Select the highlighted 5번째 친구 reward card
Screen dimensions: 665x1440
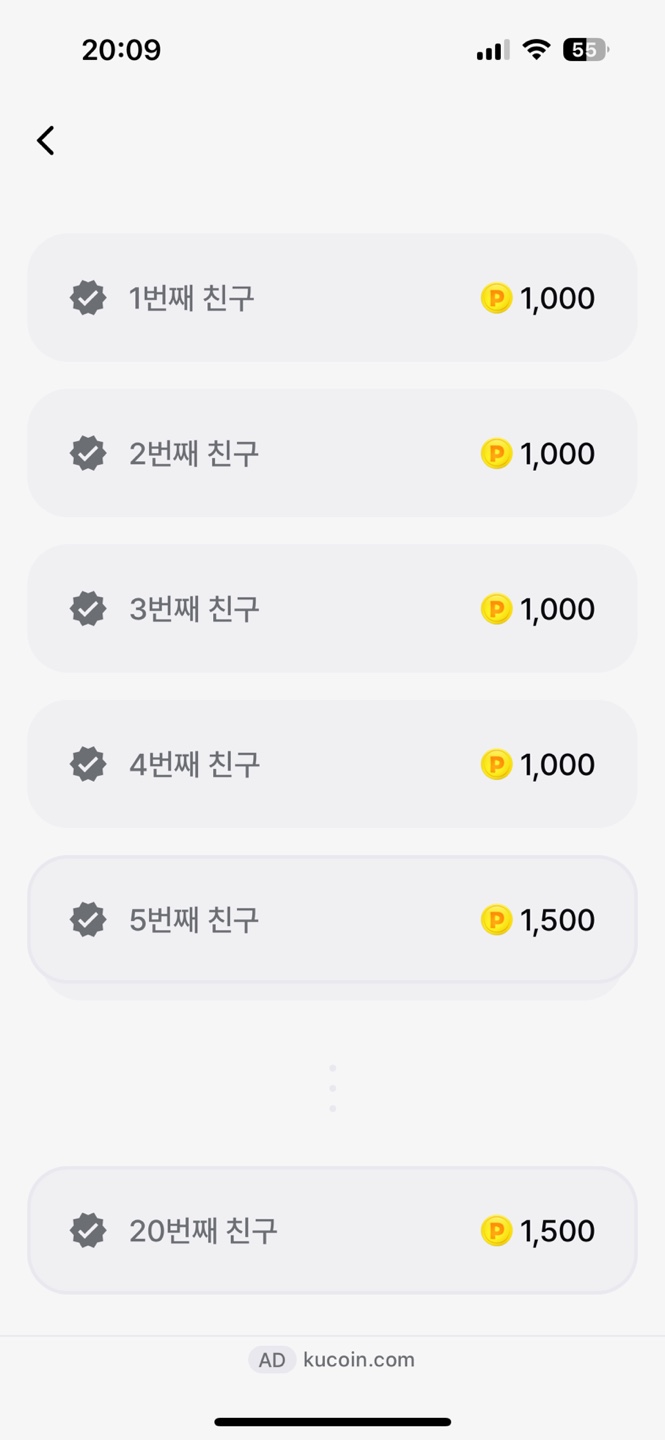tap(332, 920)
